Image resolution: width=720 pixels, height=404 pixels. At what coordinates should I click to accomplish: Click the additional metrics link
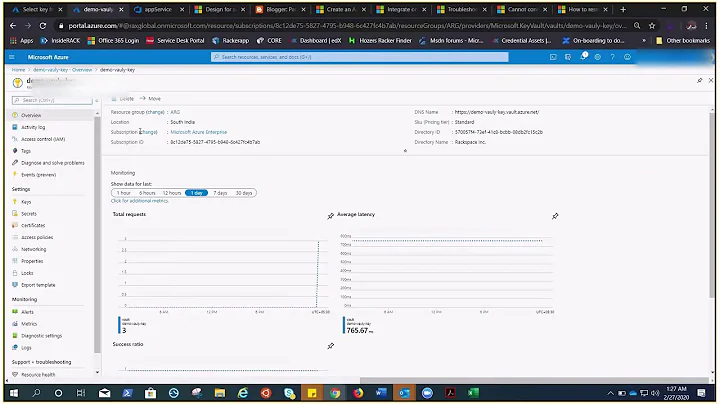click(140, 201)
